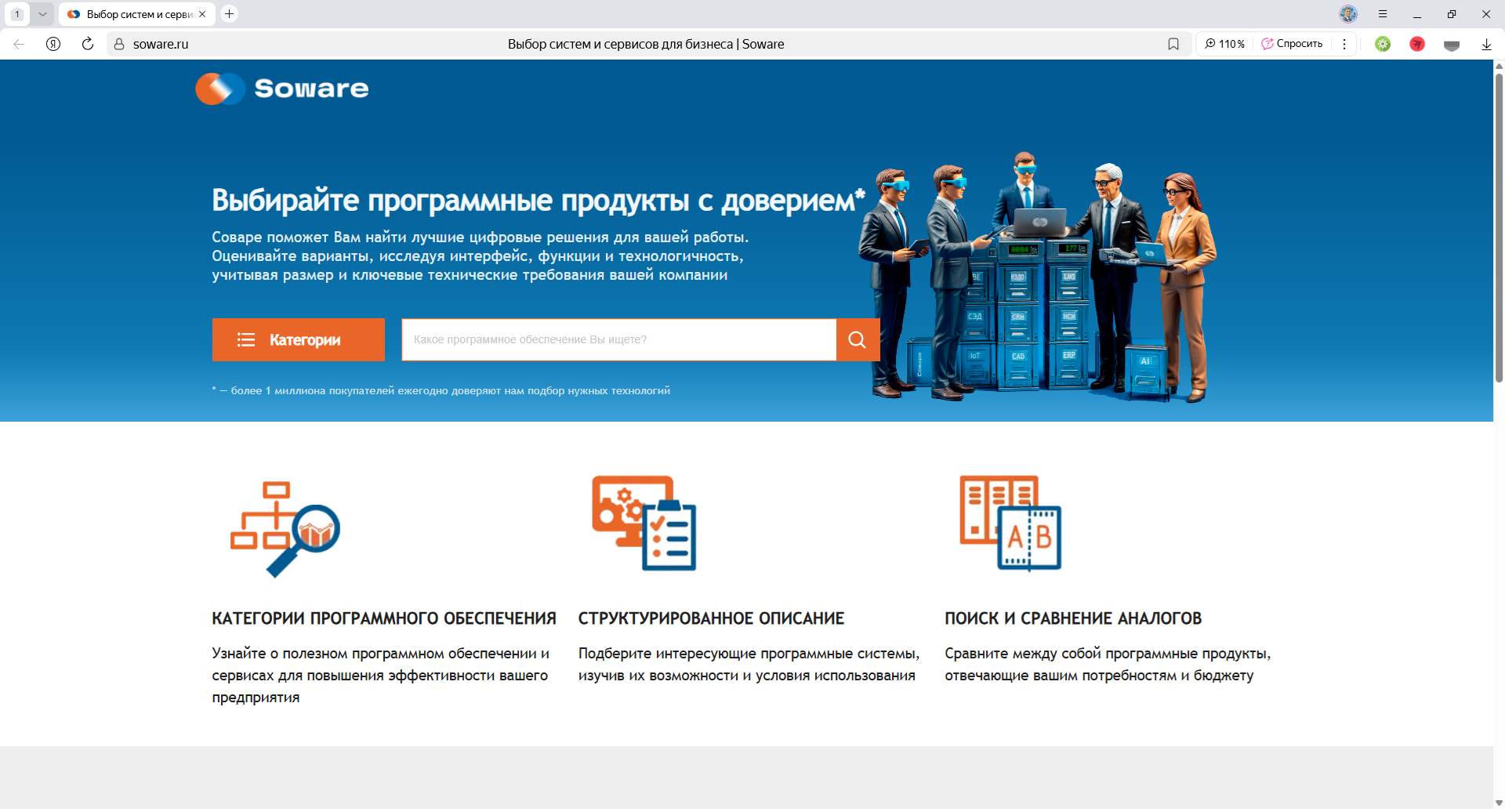Click the A/B comparison illustration icon
This screenshot has width=1505, height=812.
point(1010,523)
